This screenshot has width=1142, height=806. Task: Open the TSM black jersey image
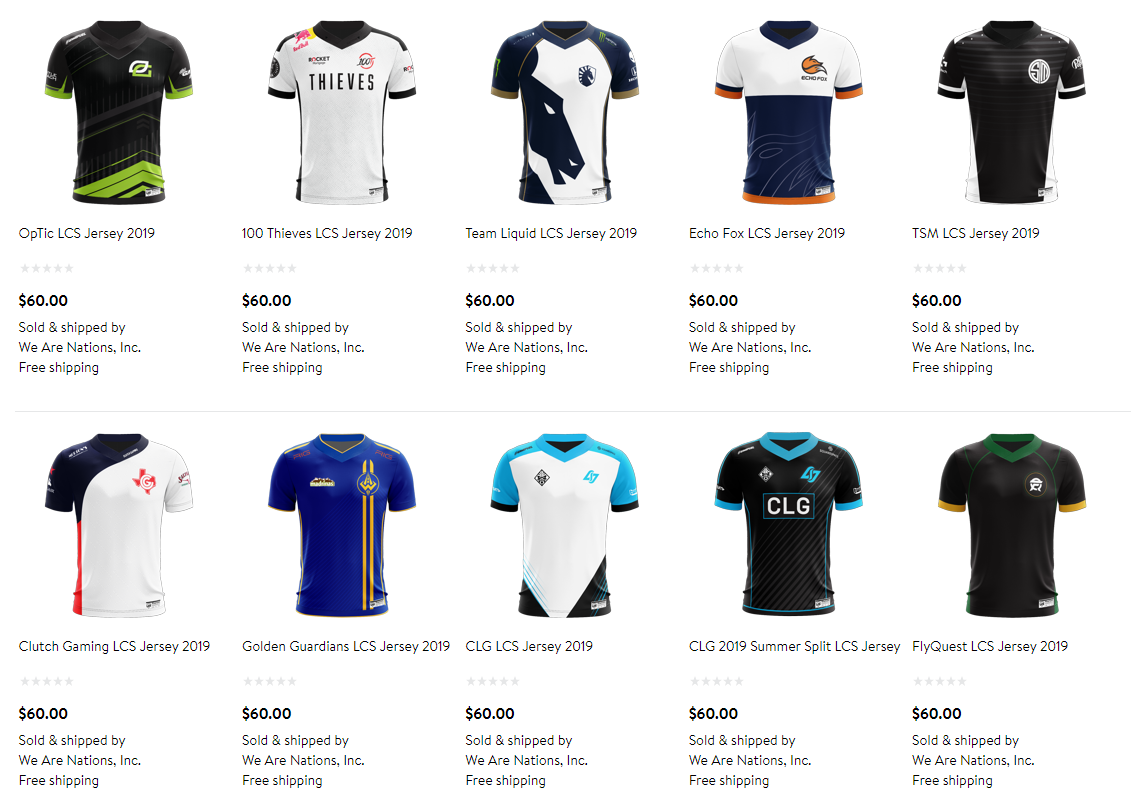click(x=1012, y=113)
